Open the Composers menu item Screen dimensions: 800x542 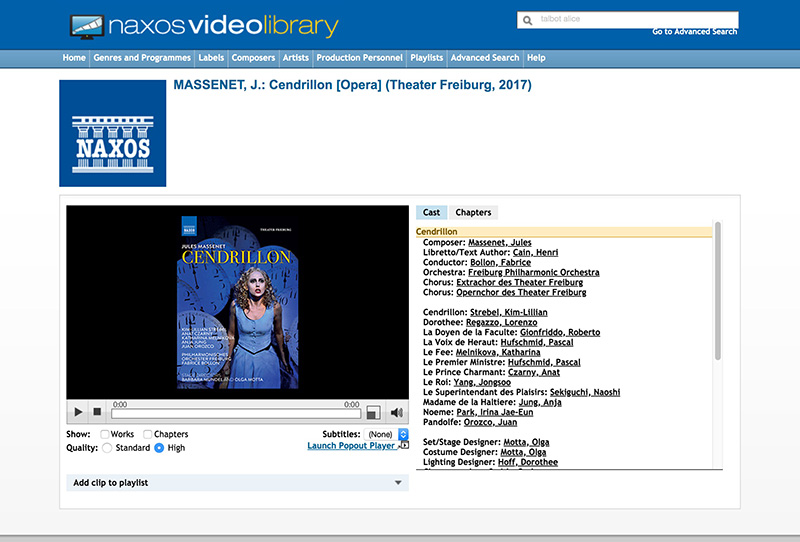[x=254, y=58]
